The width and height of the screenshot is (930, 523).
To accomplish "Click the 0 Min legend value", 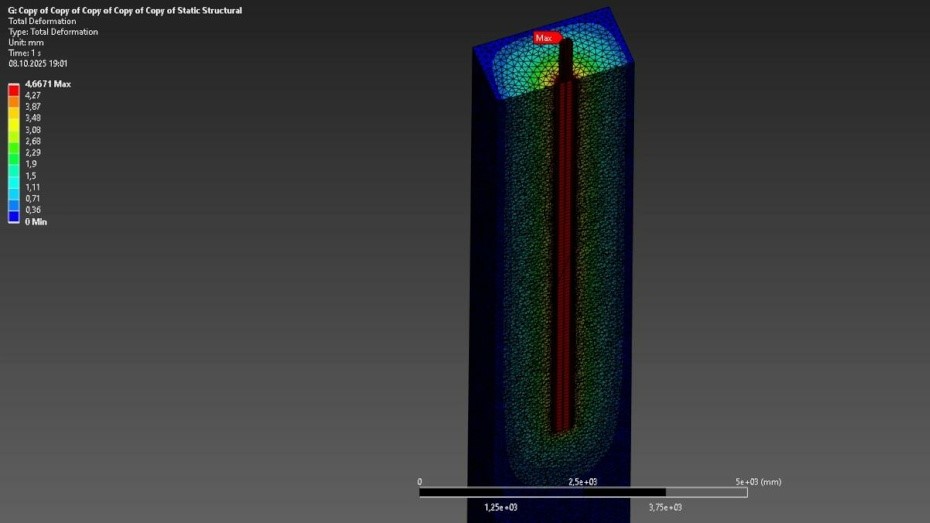I will point(36,221).
